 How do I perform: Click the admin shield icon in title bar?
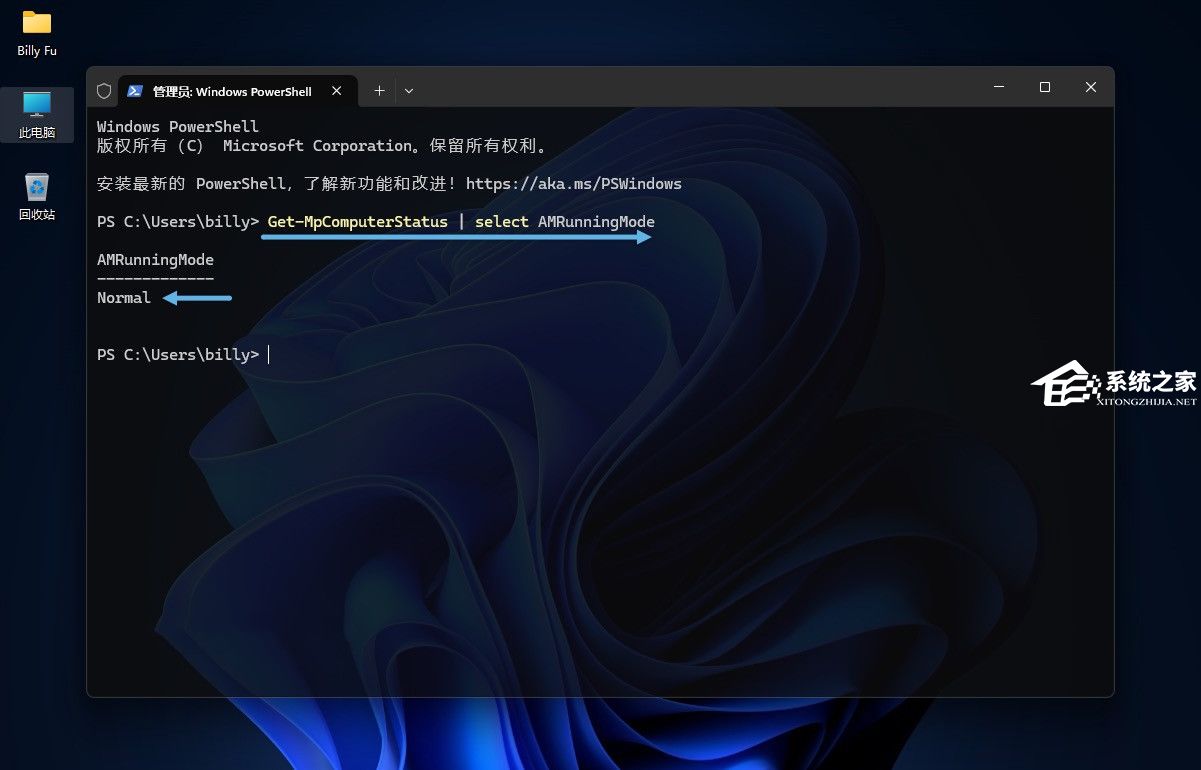(x=104, y=90)
